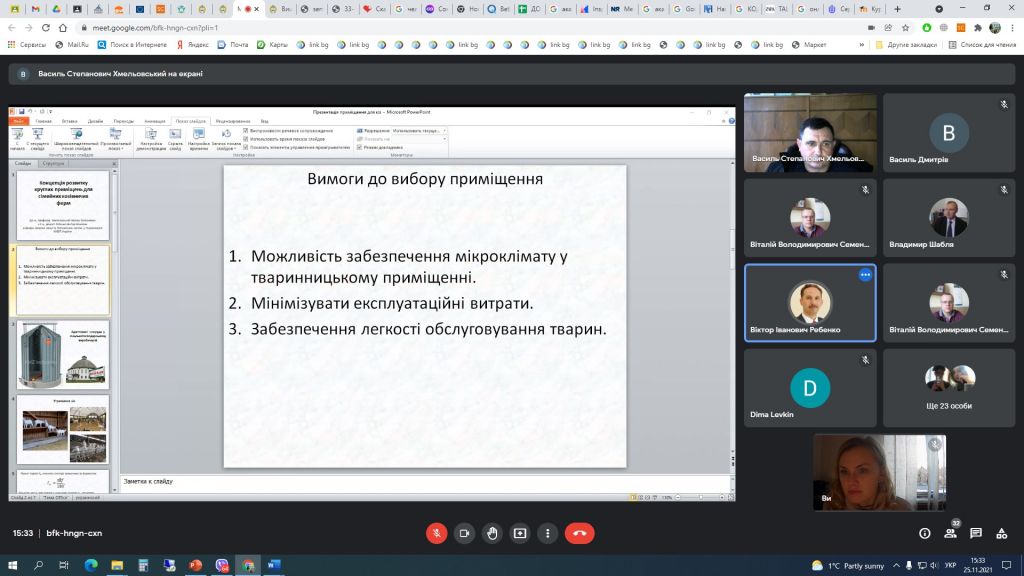The width and height of the screenshot is (1024, 576).
Task: Select Dima Levkin participant tile
Action: click(x=810, y=388)
